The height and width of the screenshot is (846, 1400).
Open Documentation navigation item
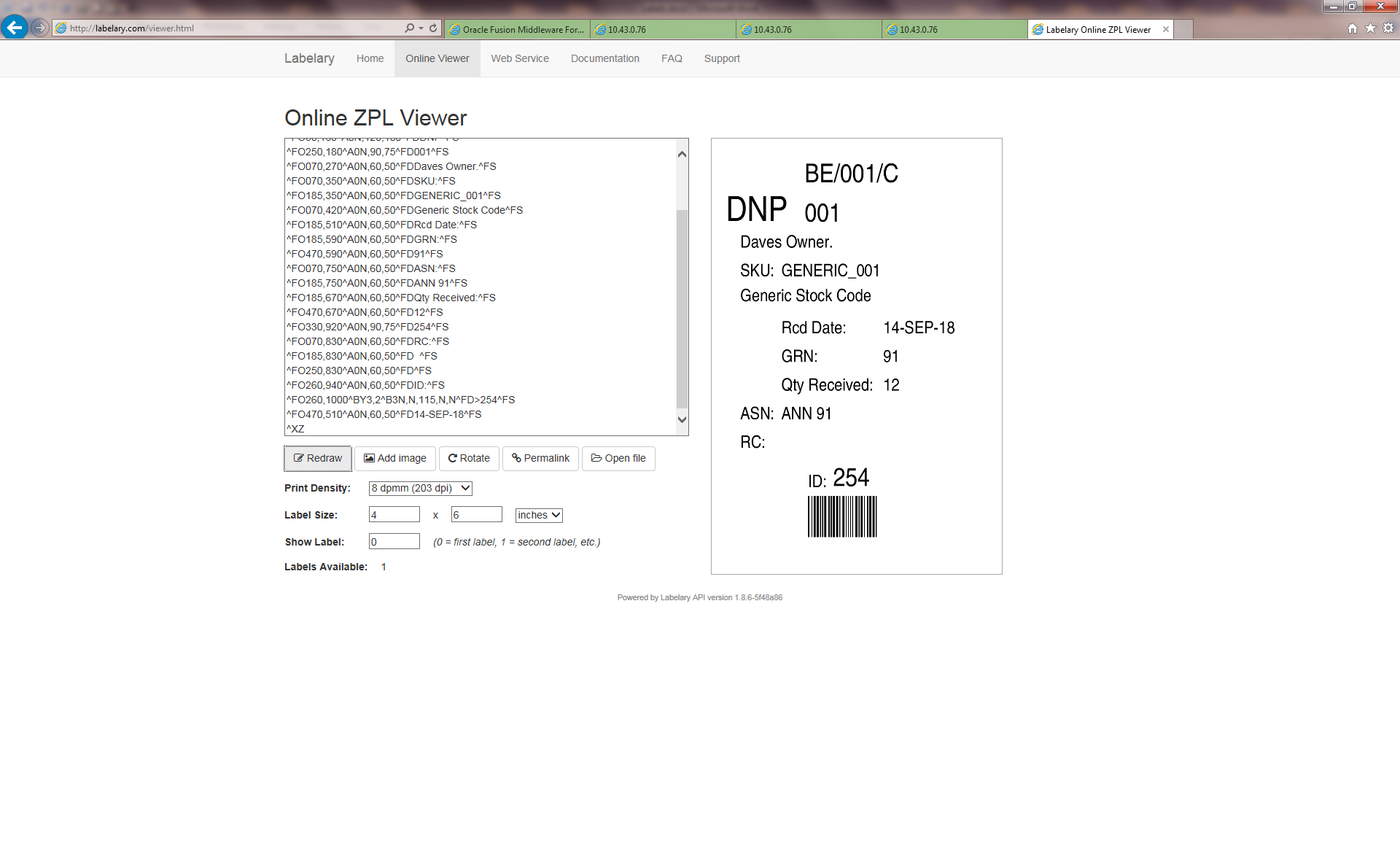pyautogui.click(x=605, y=58)
